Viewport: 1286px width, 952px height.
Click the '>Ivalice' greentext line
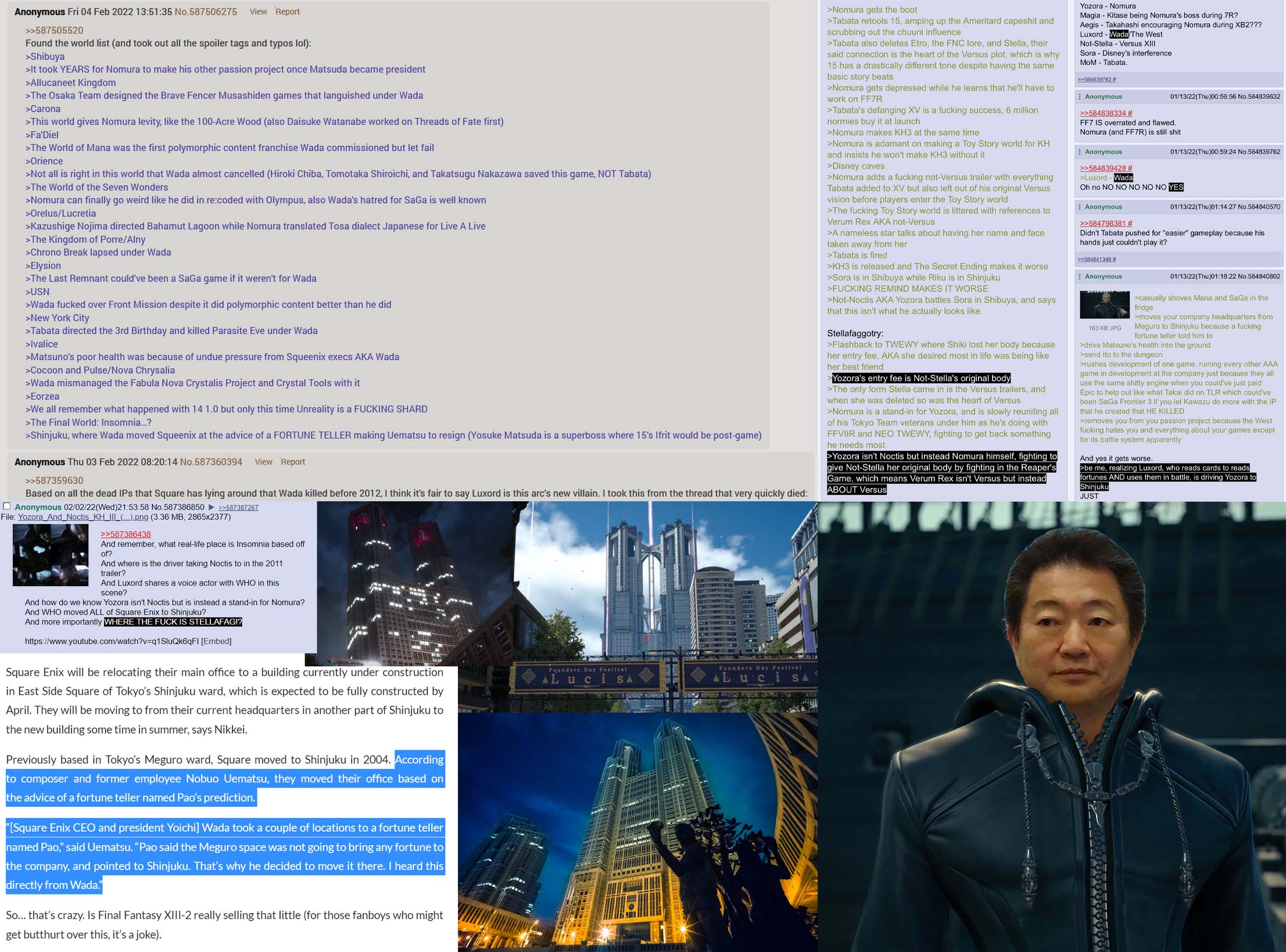tap(41, 344)
